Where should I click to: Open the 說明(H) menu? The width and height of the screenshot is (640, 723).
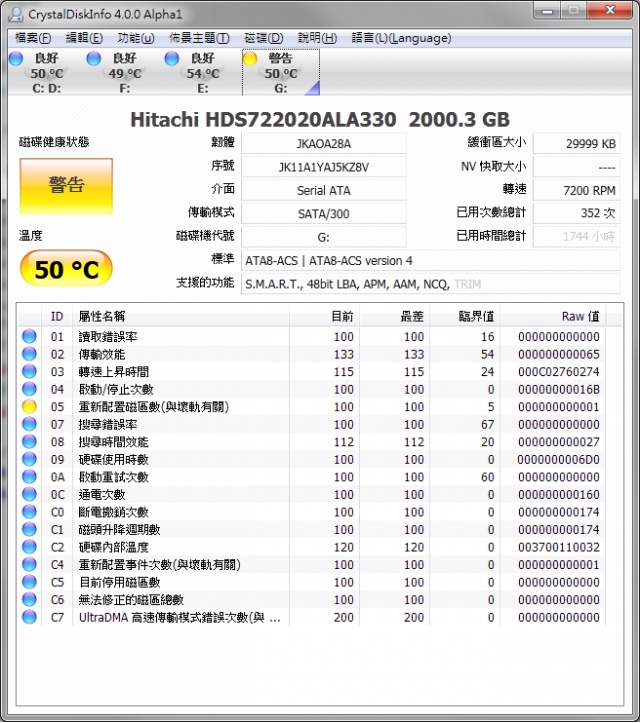click(317, 38)
